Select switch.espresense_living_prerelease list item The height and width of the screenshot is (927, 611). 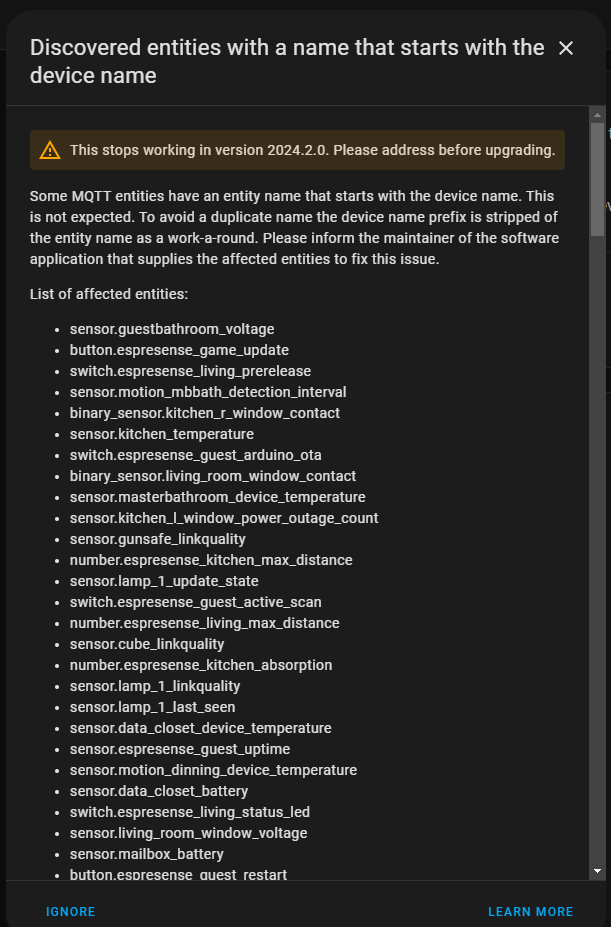190,371
